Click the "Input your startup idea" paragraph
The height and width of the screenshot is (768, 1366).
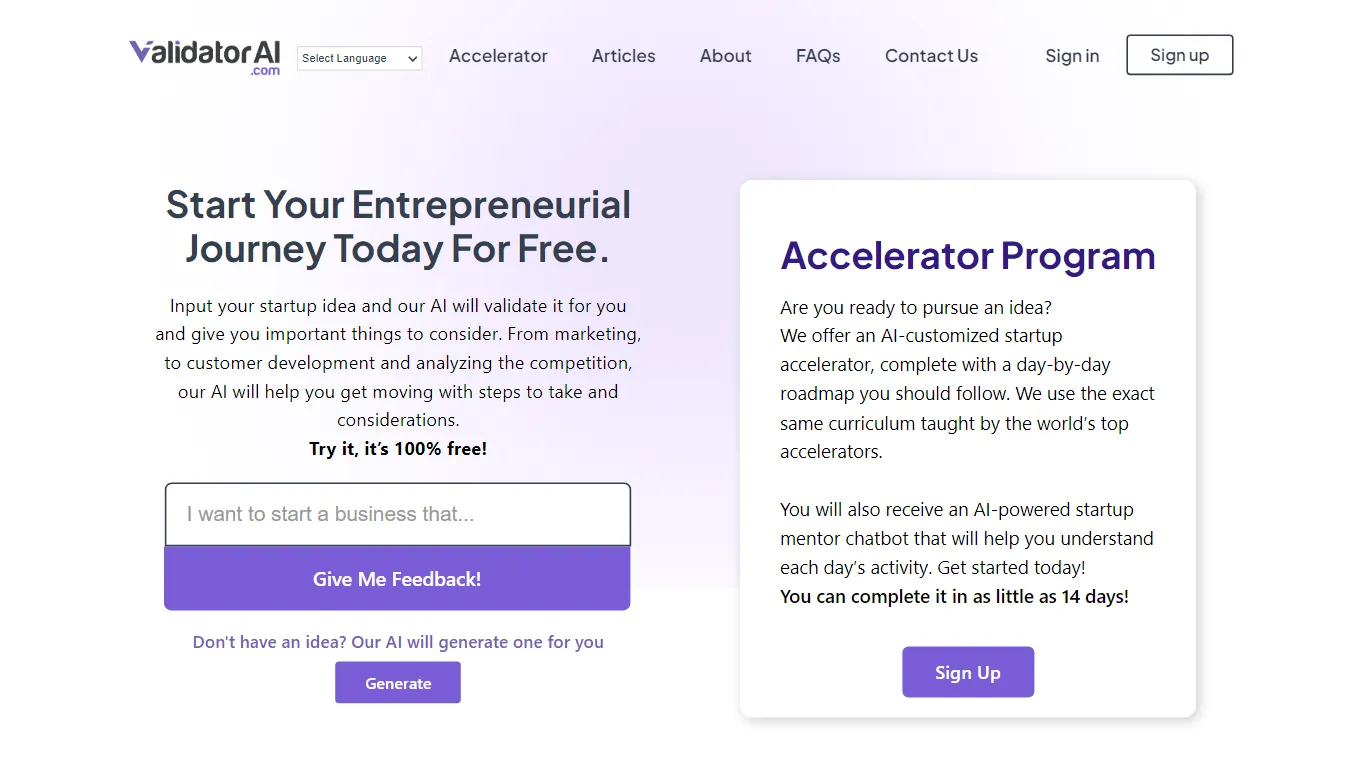click(x=398, y=362)
